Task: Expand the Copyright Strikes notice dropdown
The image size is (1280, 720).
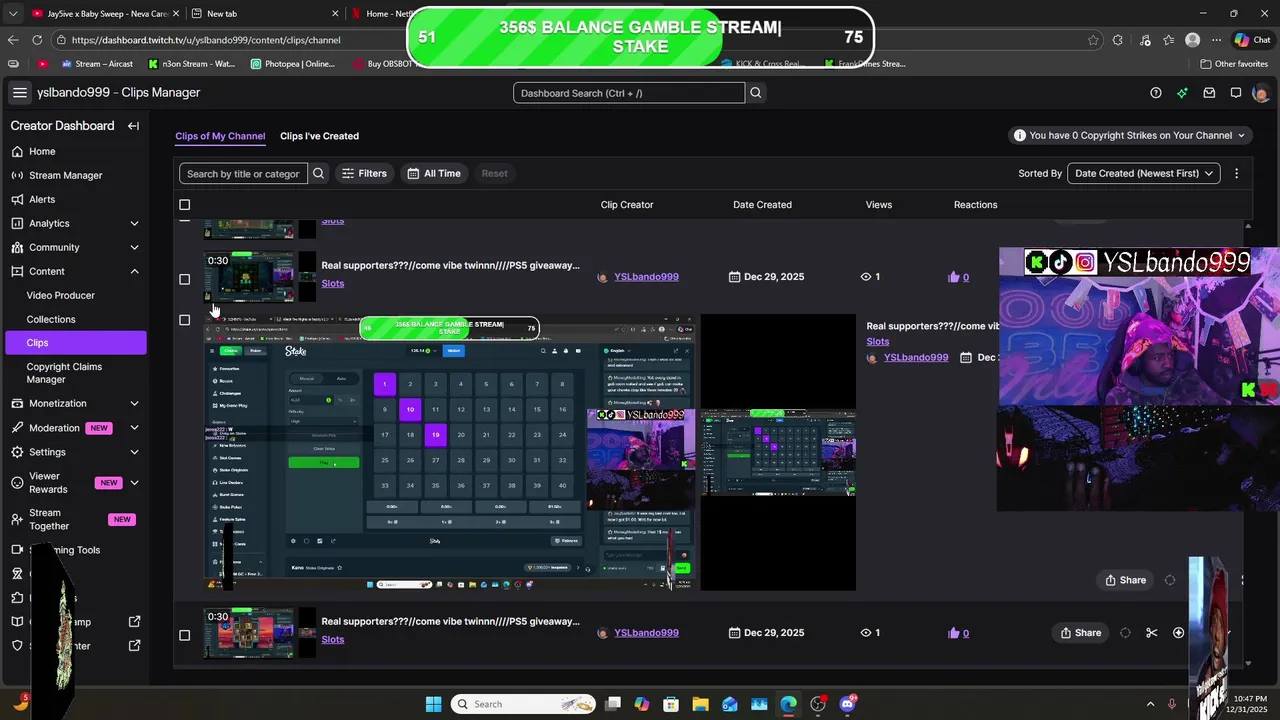Action: pos(1130,135)
